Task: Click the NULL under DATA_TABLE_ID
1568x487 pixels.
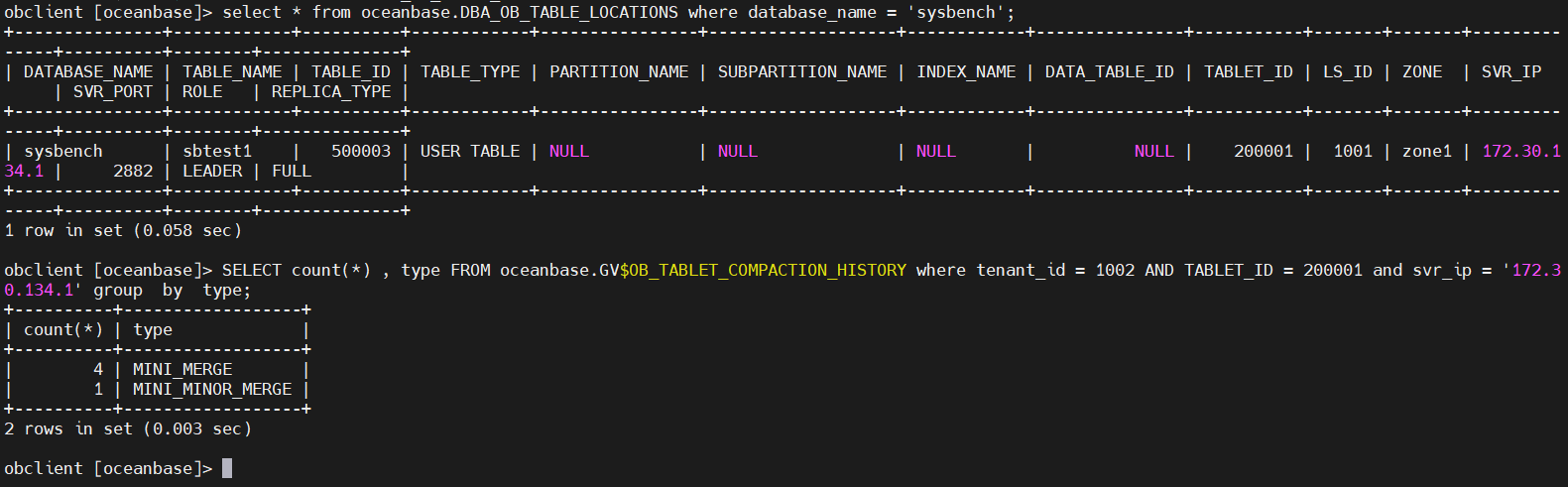Action: coord(1154,151)
